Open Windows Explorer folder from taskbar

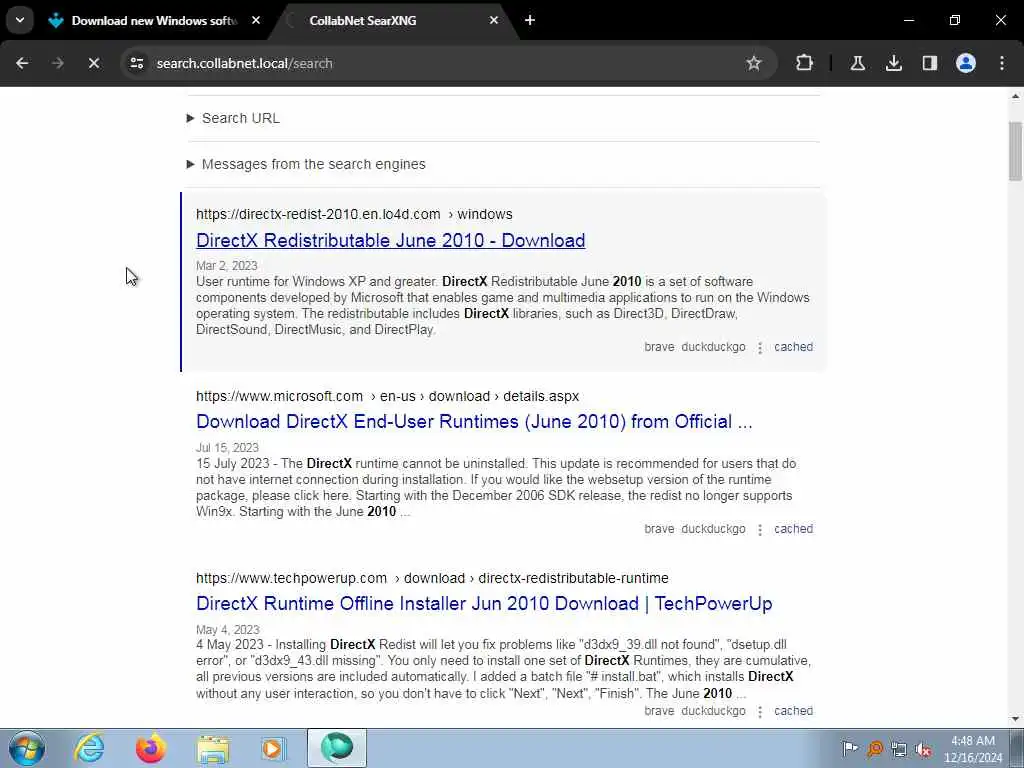pyautogui.click(x=213, y=748)
